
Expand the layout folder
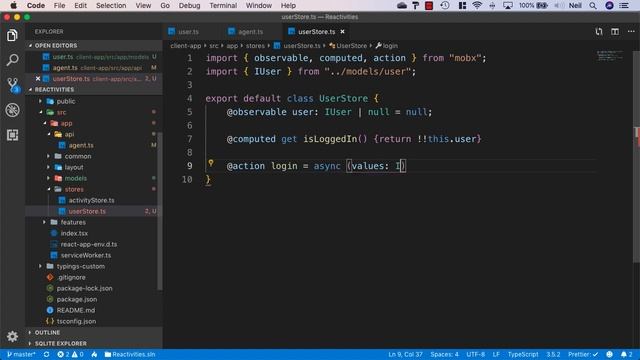[73, 167]
